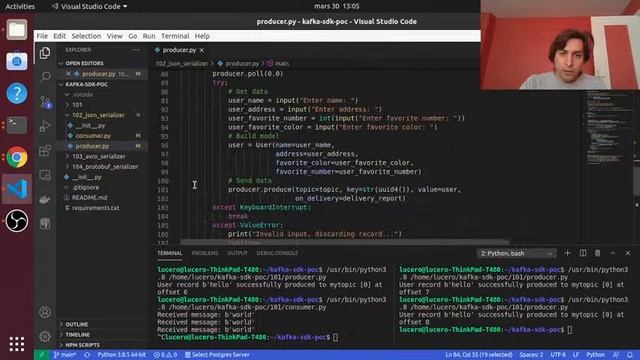Click Select Postgres Server in status bar
This screenshot has height=360, width=640.
217,355
